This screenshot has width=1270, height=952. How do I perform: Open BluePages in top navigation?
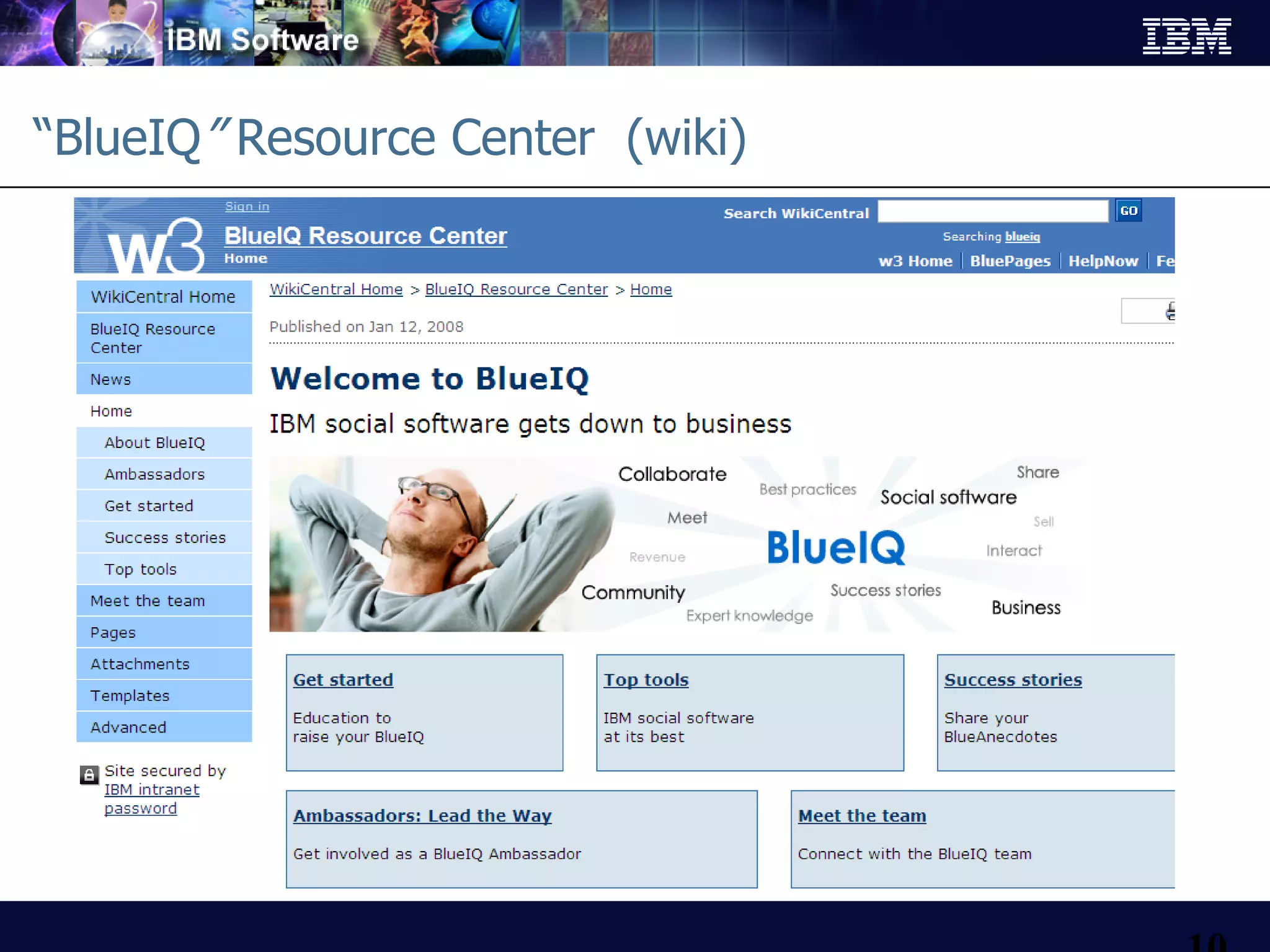(x=1010, y=261)
